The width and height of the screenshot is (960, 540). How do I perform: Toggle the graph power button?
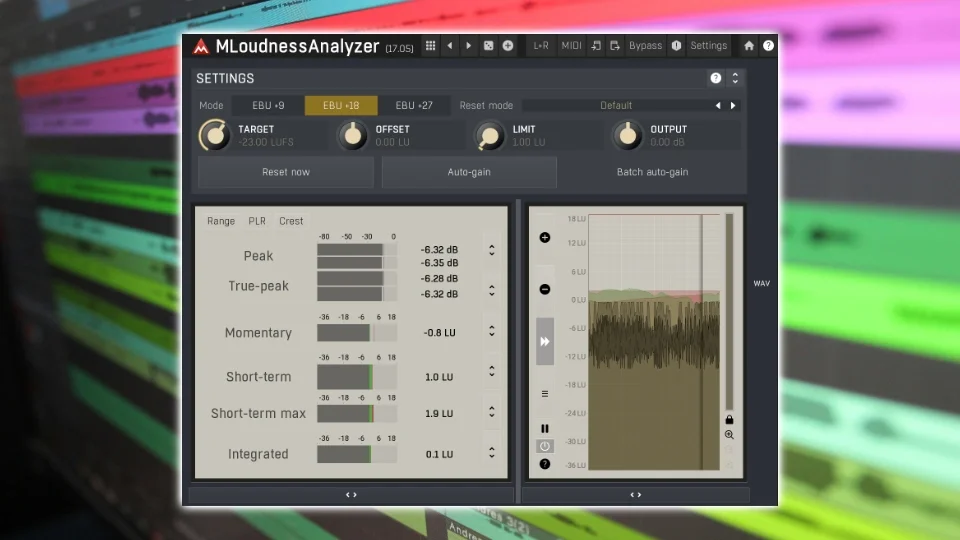(545, 446)
